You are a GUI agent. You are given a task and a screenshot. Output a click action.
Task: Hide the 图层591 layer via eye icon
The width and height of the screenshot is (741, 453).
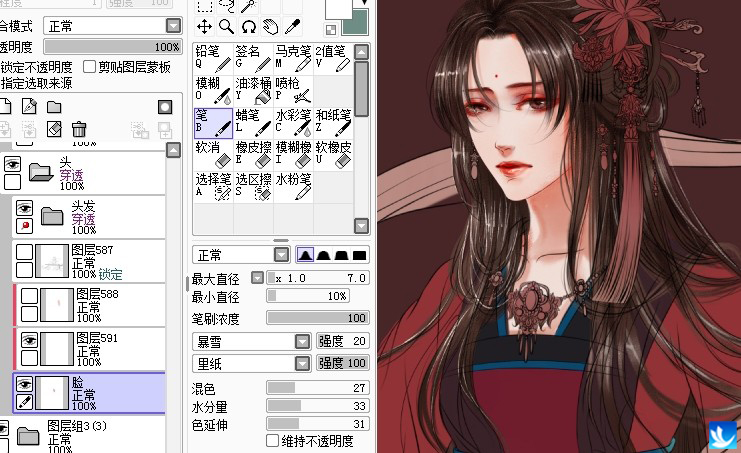(x=27, y=339)
